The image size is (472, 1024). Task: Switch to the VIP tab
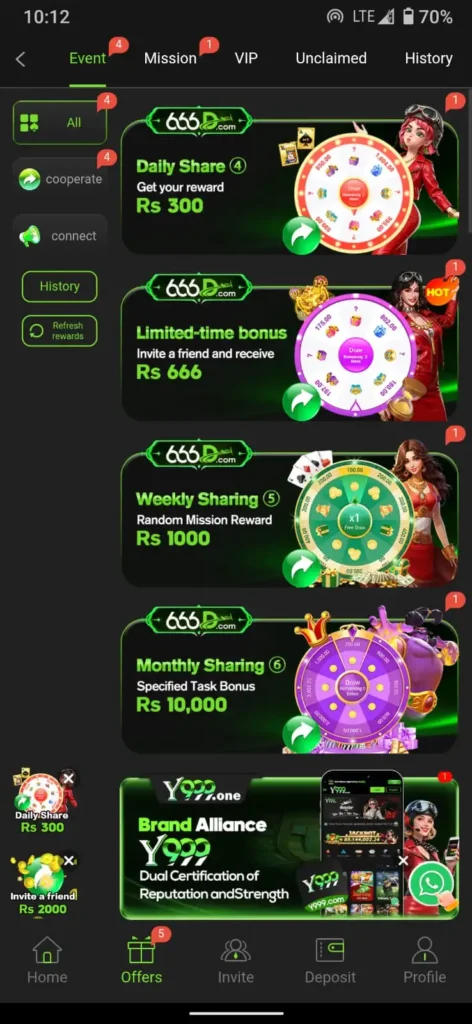click(246, 58)
